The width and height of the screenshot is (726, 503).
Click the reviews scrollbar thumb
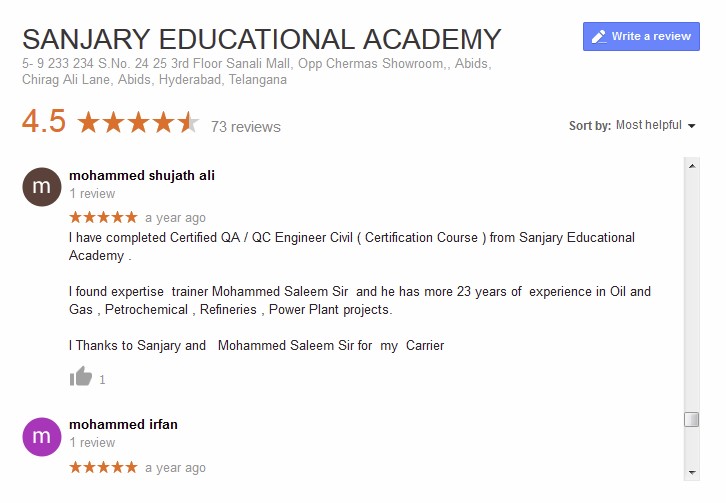coord(691,419)
